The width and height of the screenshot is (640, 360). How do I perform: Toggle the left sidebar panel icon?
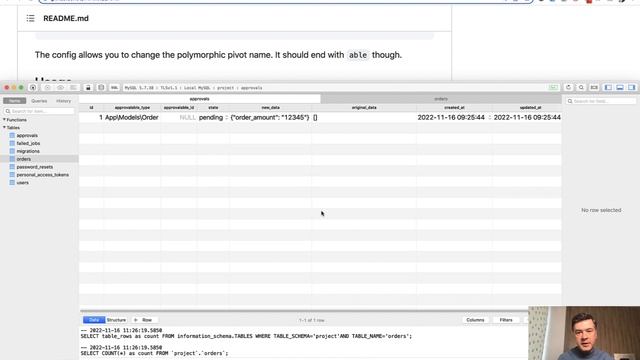point(608,88)
